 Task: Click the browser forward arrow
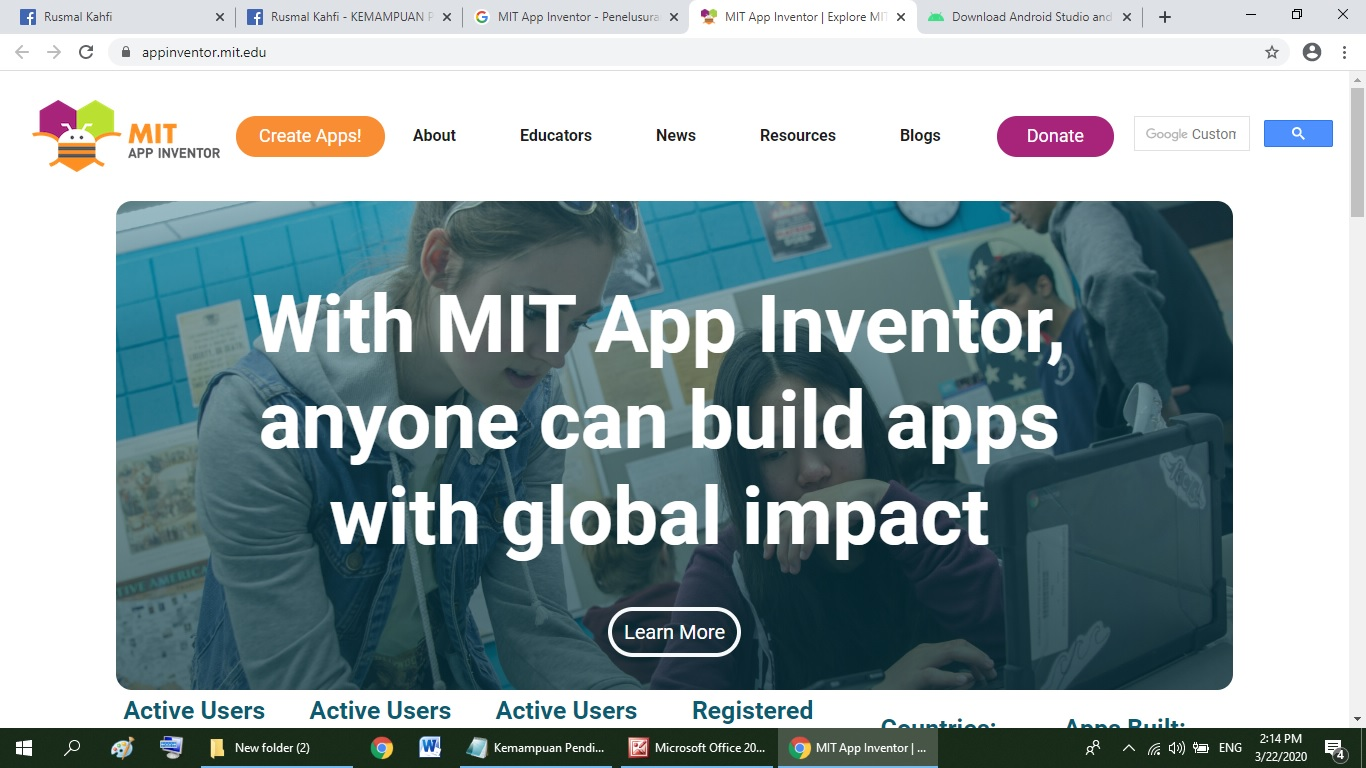54,52
